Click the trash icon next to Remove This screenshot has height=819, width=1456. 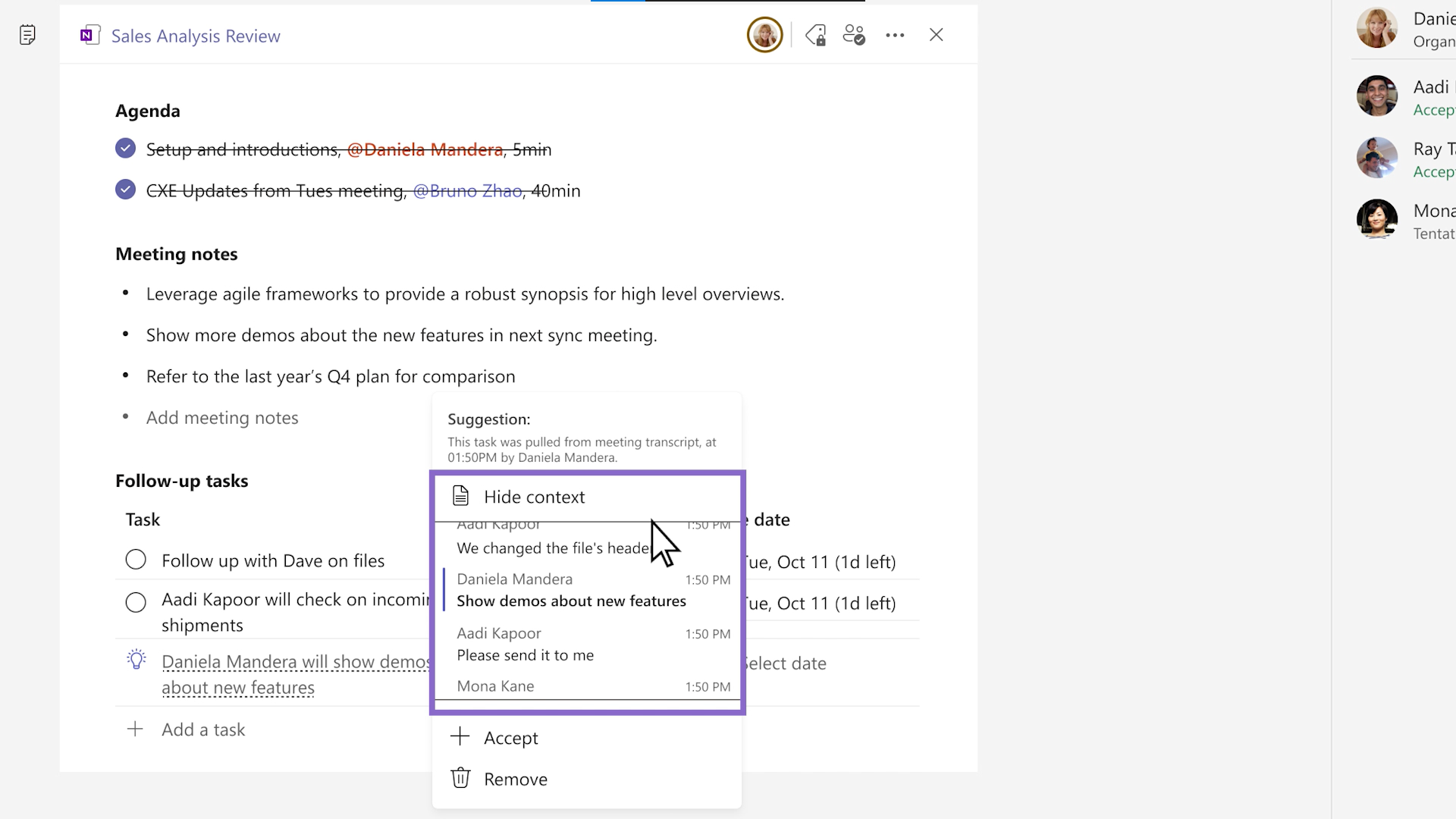(460, 778)
